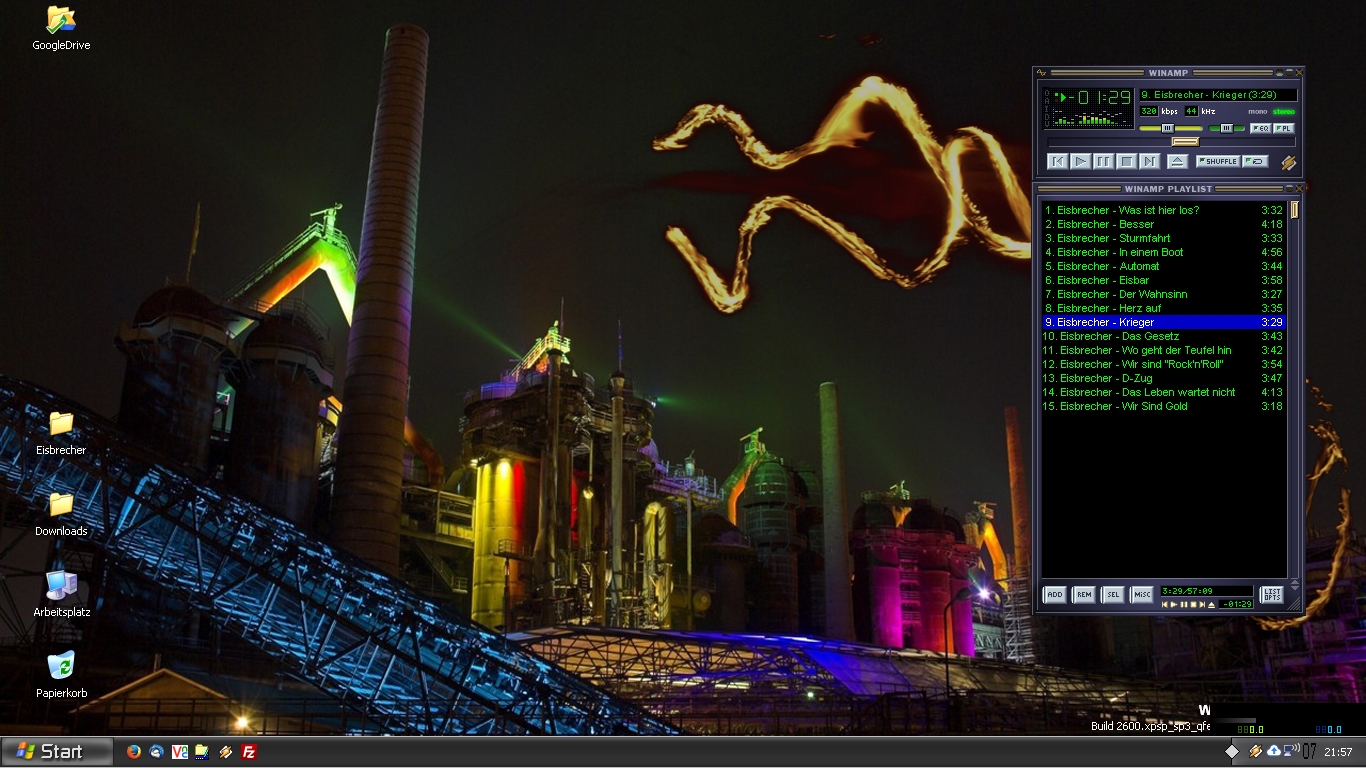The height and width of the screenshot is (768, 1366).
Task: Open the REM removal menu
Action: coord(1084,594)
